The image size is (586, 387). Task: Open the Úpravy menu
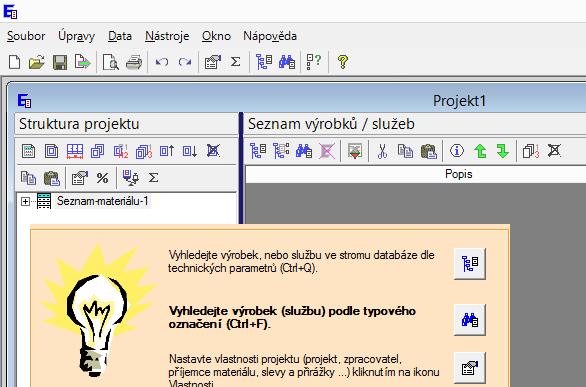pyautogui.click(x=76, y=36)
